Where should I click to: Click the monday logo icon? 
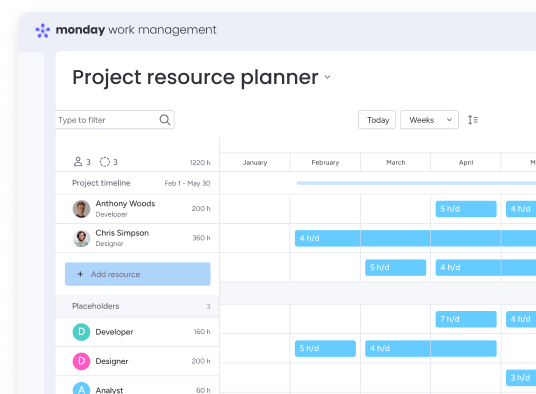(43, 30)
